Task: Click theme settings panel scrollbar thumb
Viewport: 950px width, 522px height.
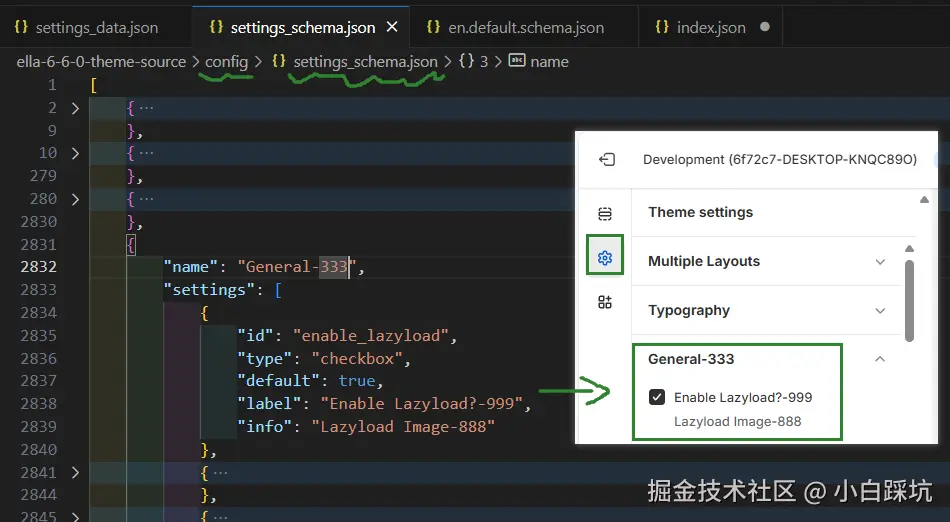Action: pyautogui.click(x=909, y=301)
